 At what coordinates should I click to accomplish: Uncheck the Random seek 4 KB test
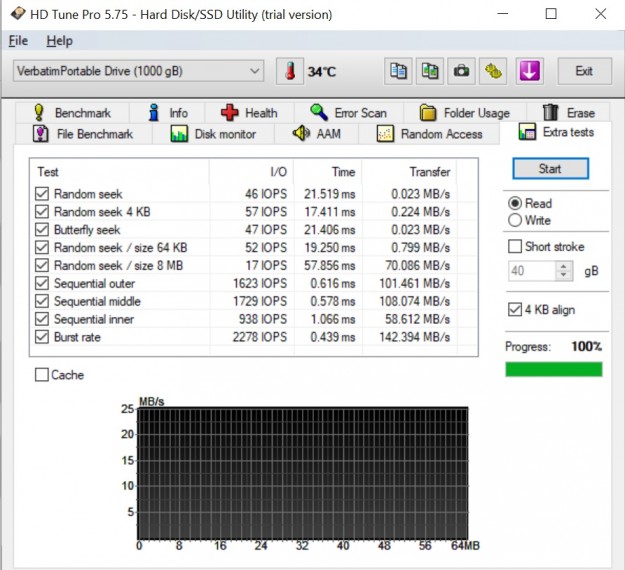42,212
